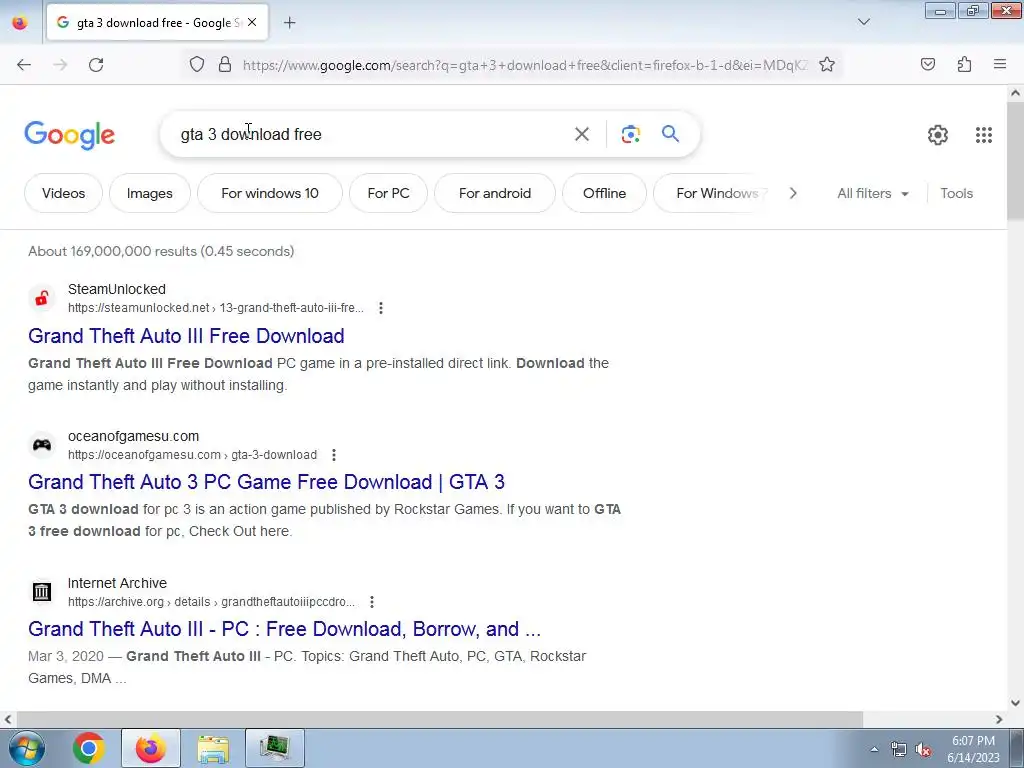Viewport: 1024px width, 768px height.
Task: Clear the search box with X
Action: click(581, 134)
